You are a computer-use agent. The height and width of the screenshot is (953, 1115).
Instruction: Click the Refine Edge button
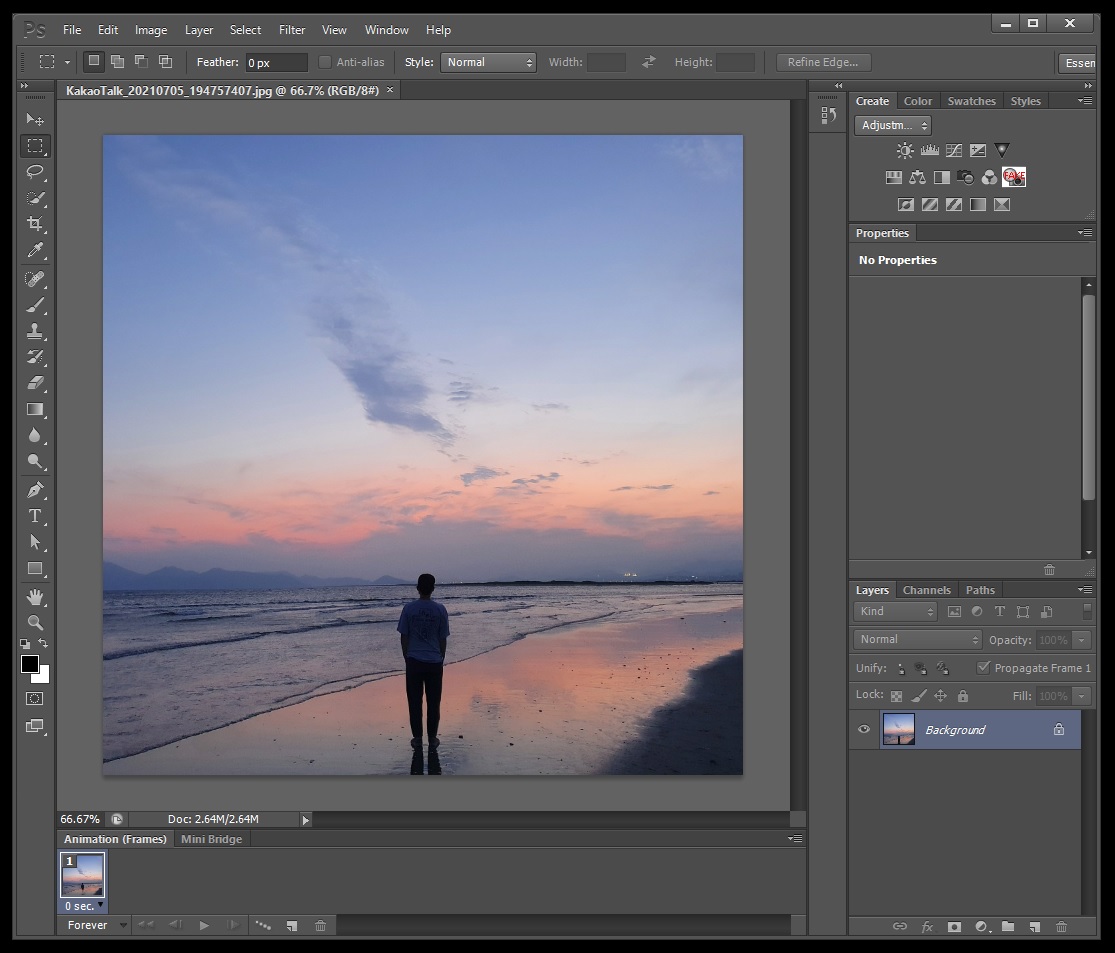(x=823, y=62)
